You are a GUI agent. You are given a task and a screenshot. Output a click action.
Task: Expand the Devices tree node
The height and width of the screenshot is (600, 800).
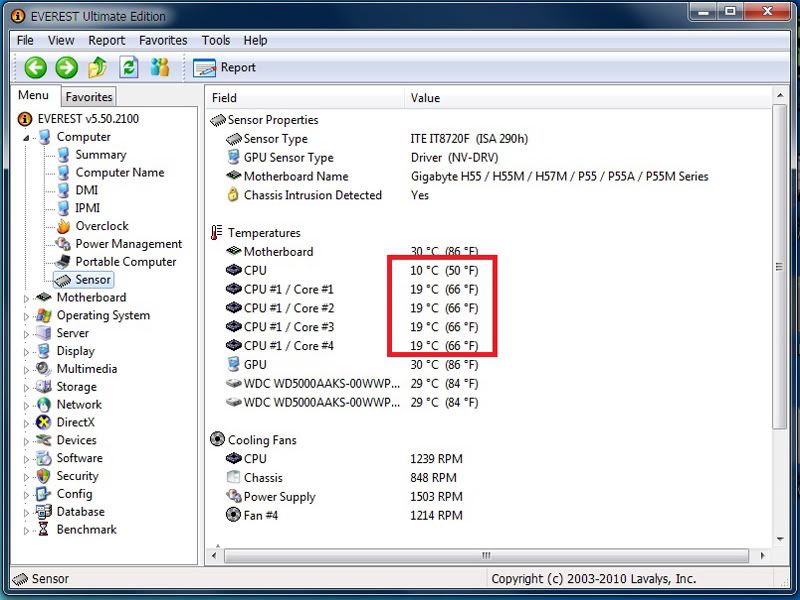(26, 441)
